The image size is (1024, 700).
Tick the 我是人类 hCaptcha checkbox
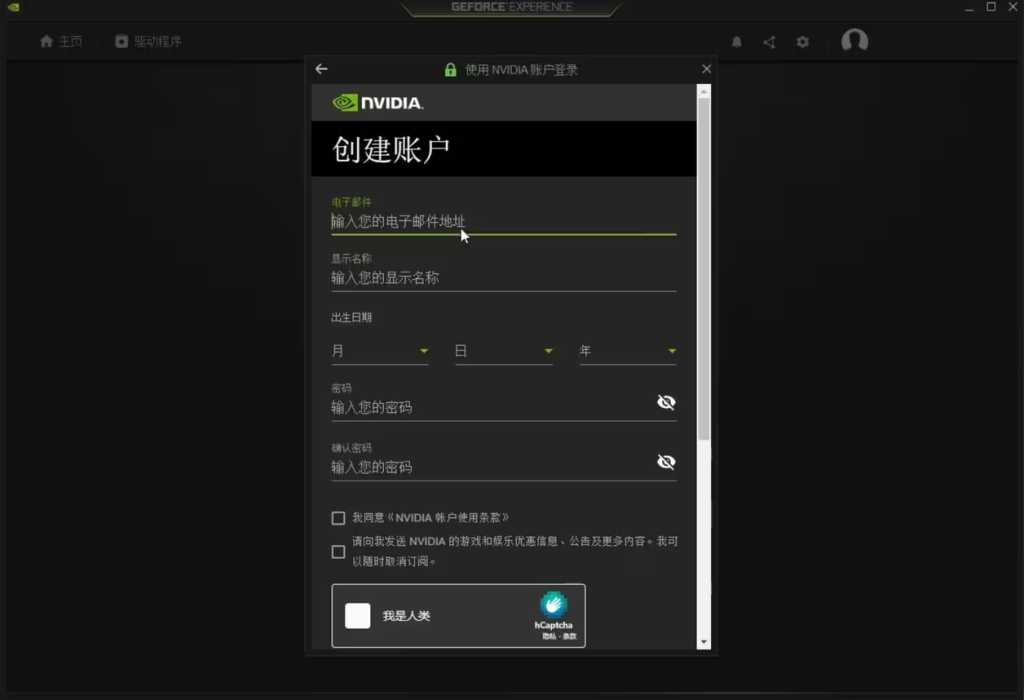[x=357, y=616]
